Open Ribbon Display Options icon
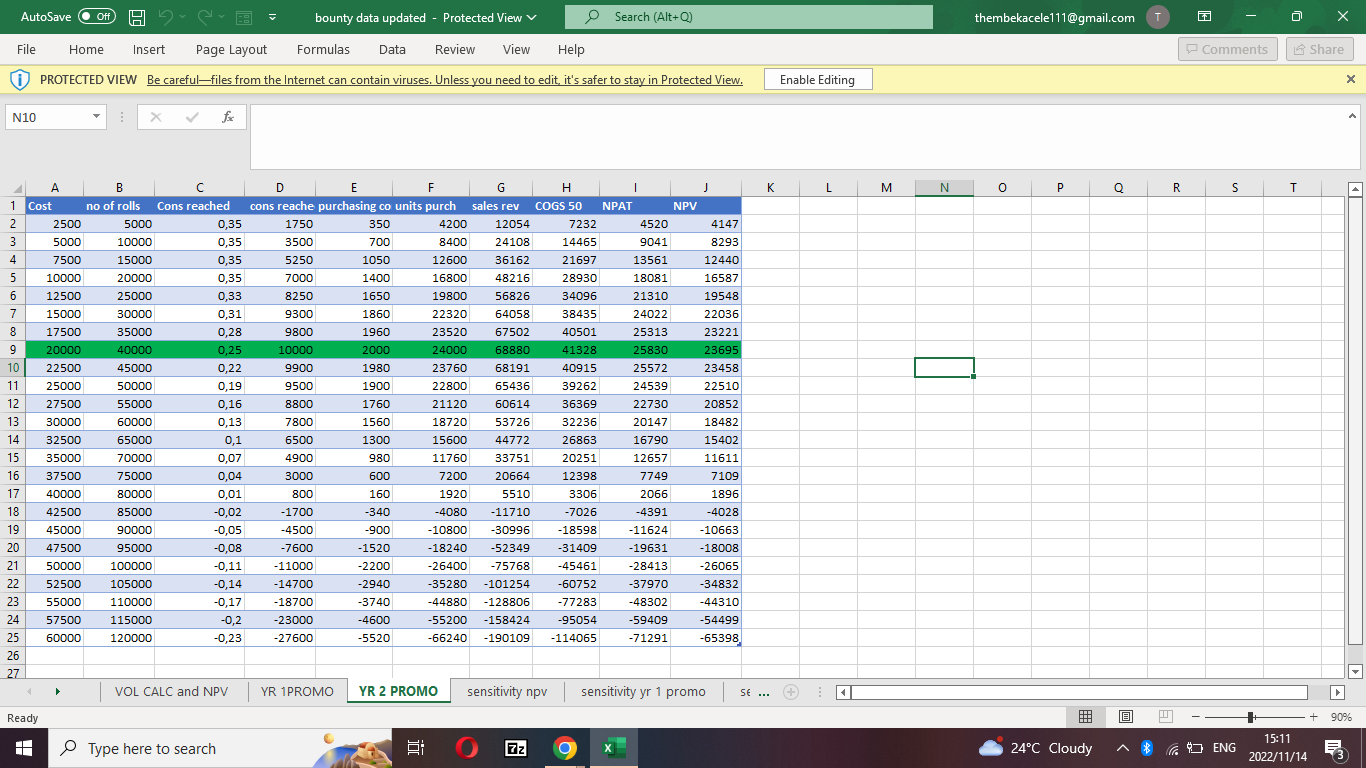 click(x=1206, y=17)
